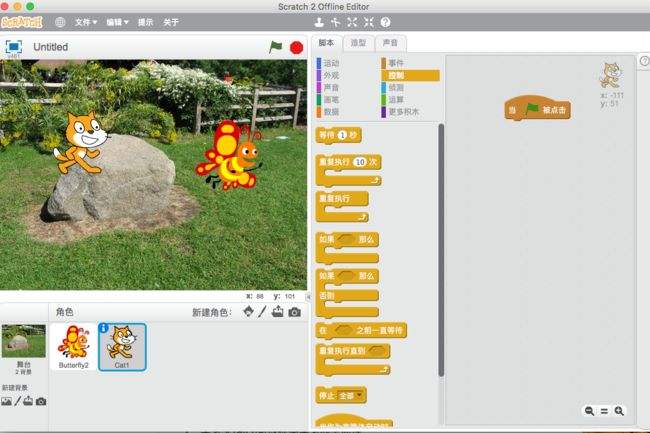Viewport: 650px width, 433px height.
Task: Zoom out the scripts area
Action: coord(589,411)
